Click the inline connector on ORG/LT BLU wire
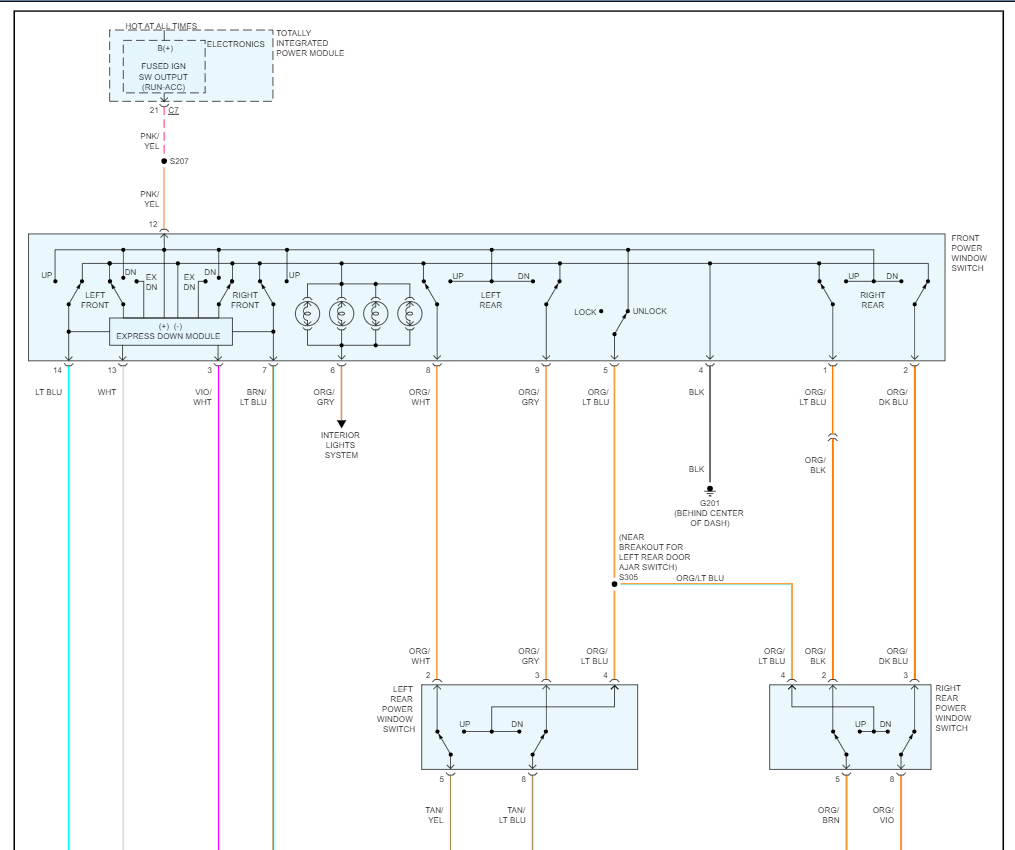The width and height of the screenshot is (1015, 850). pyautogui.click(x=832, y=438)
